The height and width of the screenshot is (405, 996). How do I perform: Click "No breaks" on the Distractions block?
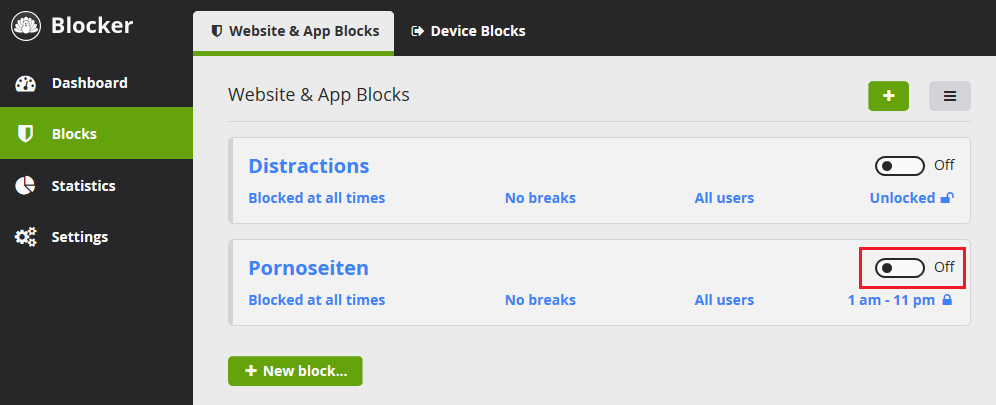pos(540,198)
